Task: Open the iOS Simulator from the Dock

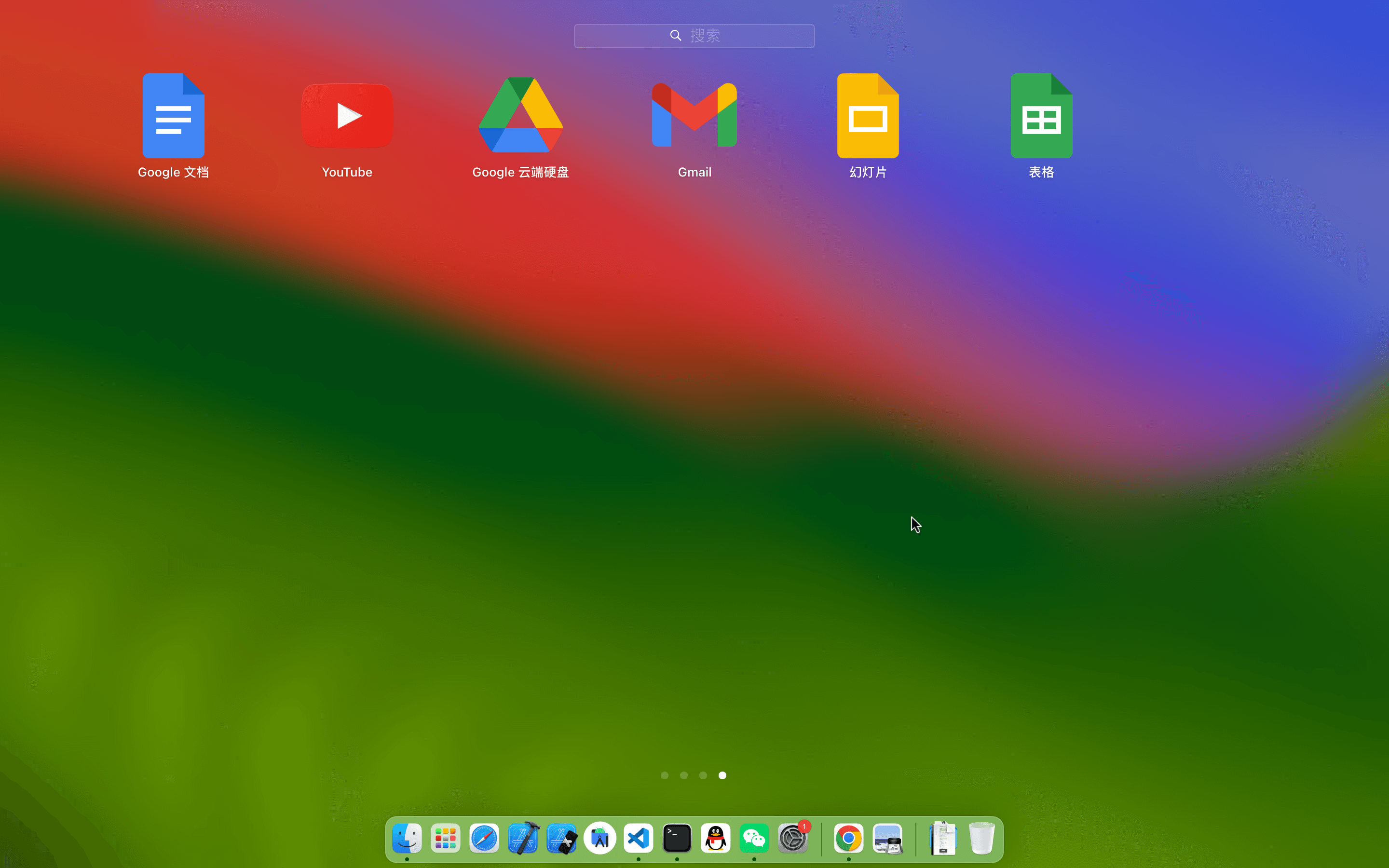Action: click(x=561, y=839)
